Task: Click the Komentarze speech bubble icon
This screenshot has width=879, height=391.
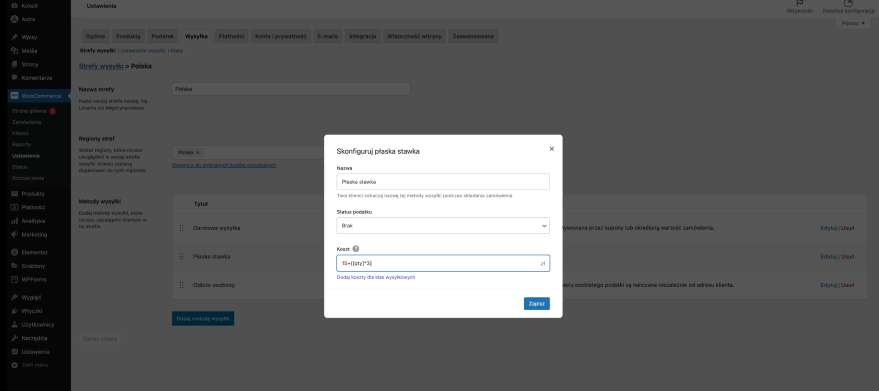Action: click(x=15, y=77)
